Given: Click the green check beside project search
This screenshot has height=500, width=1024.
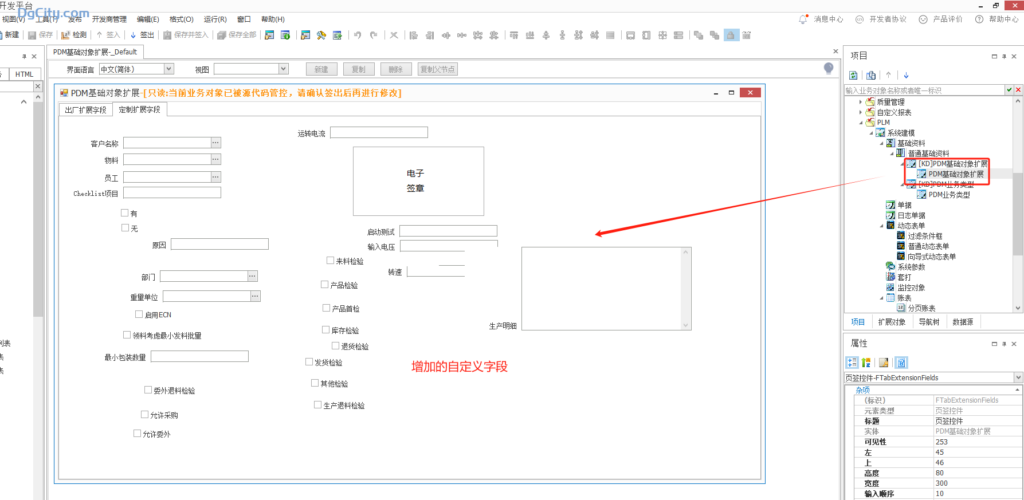Looking at the screenshot, I should point(1009,89).
